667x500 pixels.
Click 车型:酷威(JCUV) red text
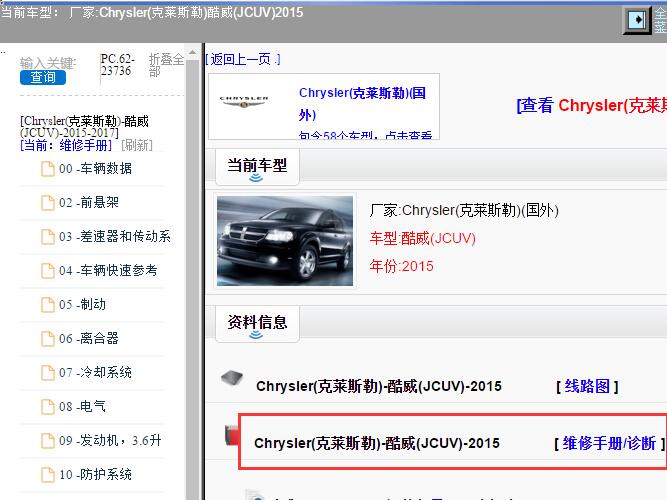click(422, 238)
